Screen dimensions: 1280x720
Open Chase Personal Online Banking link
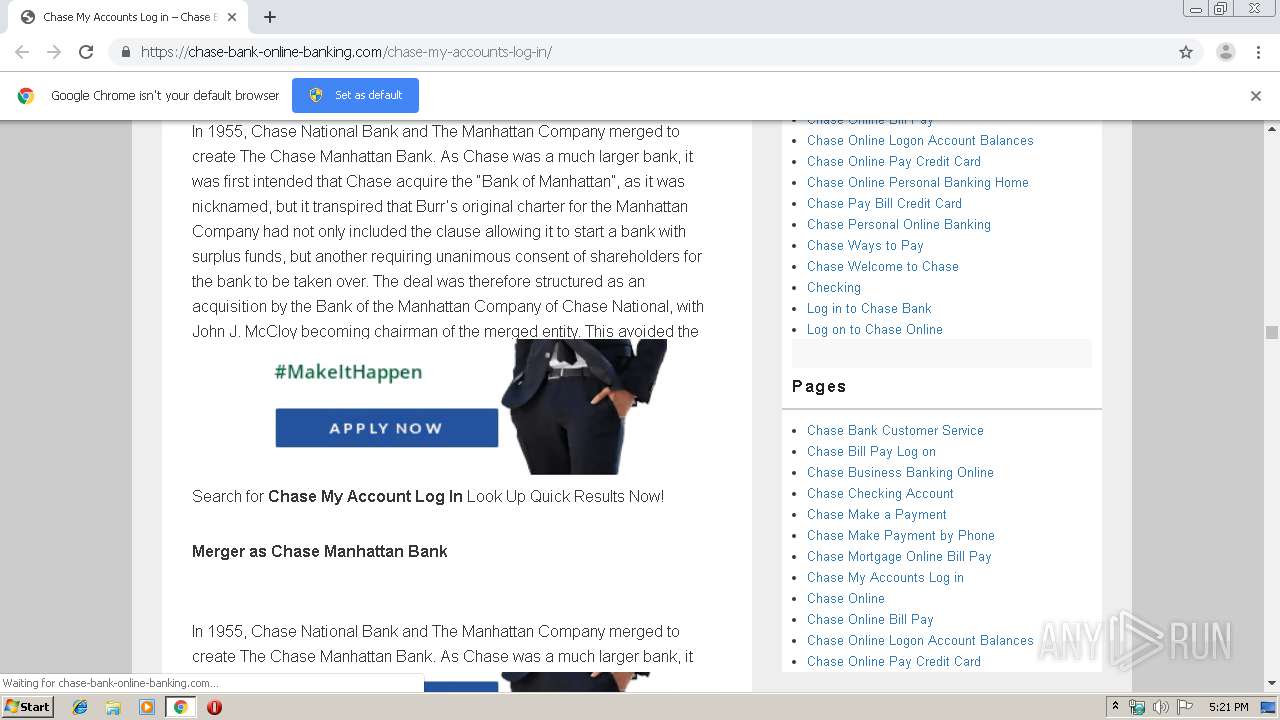click(x=899, y=224)
